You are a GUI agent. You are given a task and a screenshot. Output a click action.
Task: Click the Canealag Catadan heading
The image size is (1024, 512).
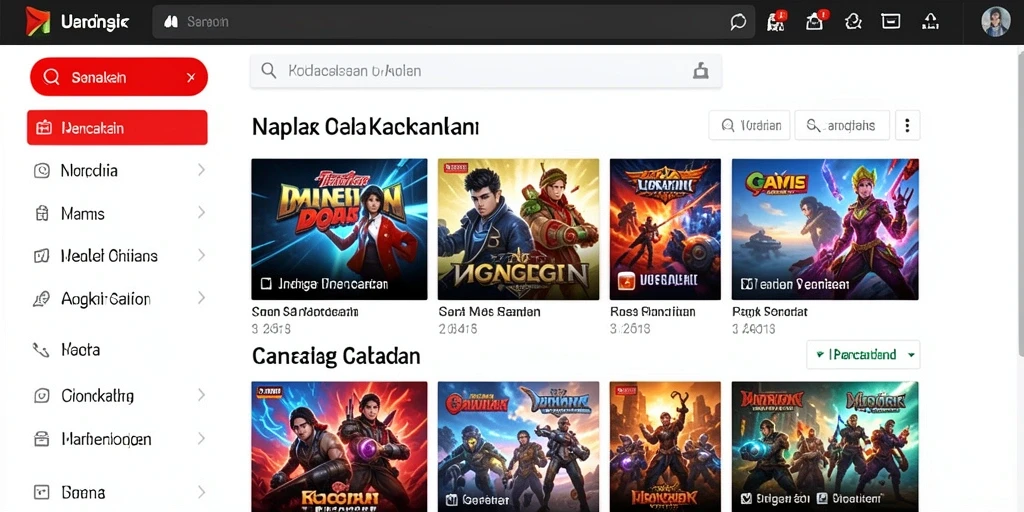(336, 357)
